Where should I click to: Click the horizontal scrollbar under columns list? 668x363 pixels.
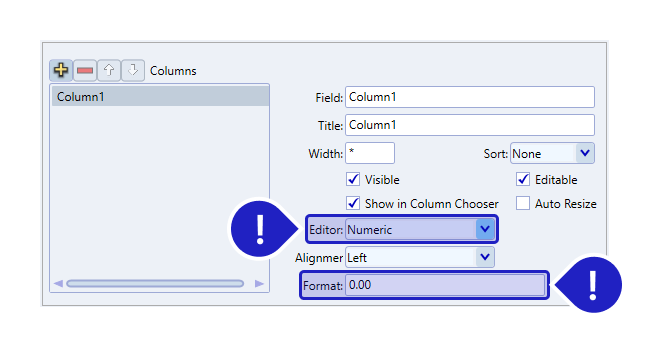coord(155,284)
